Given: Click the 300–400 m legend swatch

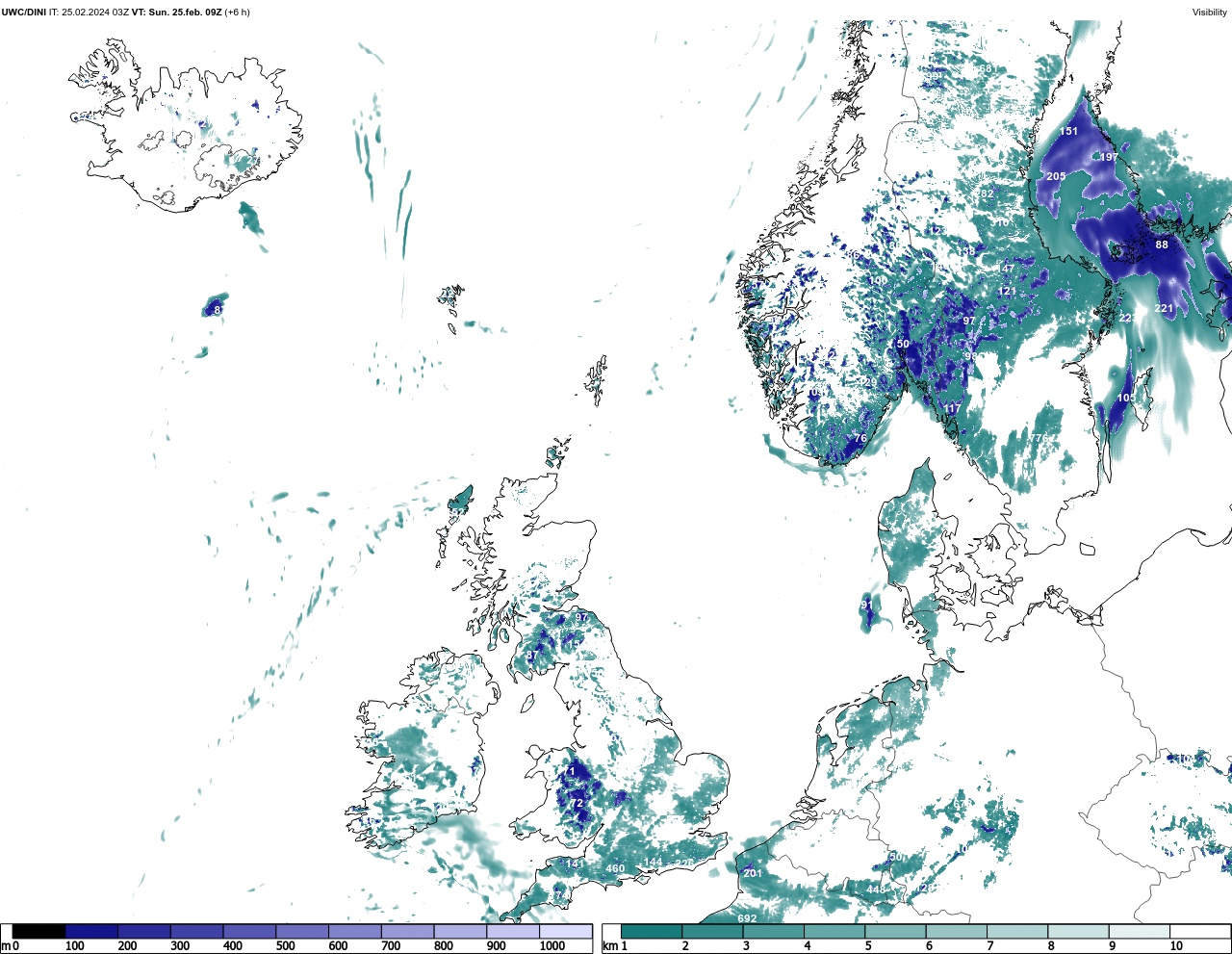Looking at the screenshot, I should [x=197, y=932].
